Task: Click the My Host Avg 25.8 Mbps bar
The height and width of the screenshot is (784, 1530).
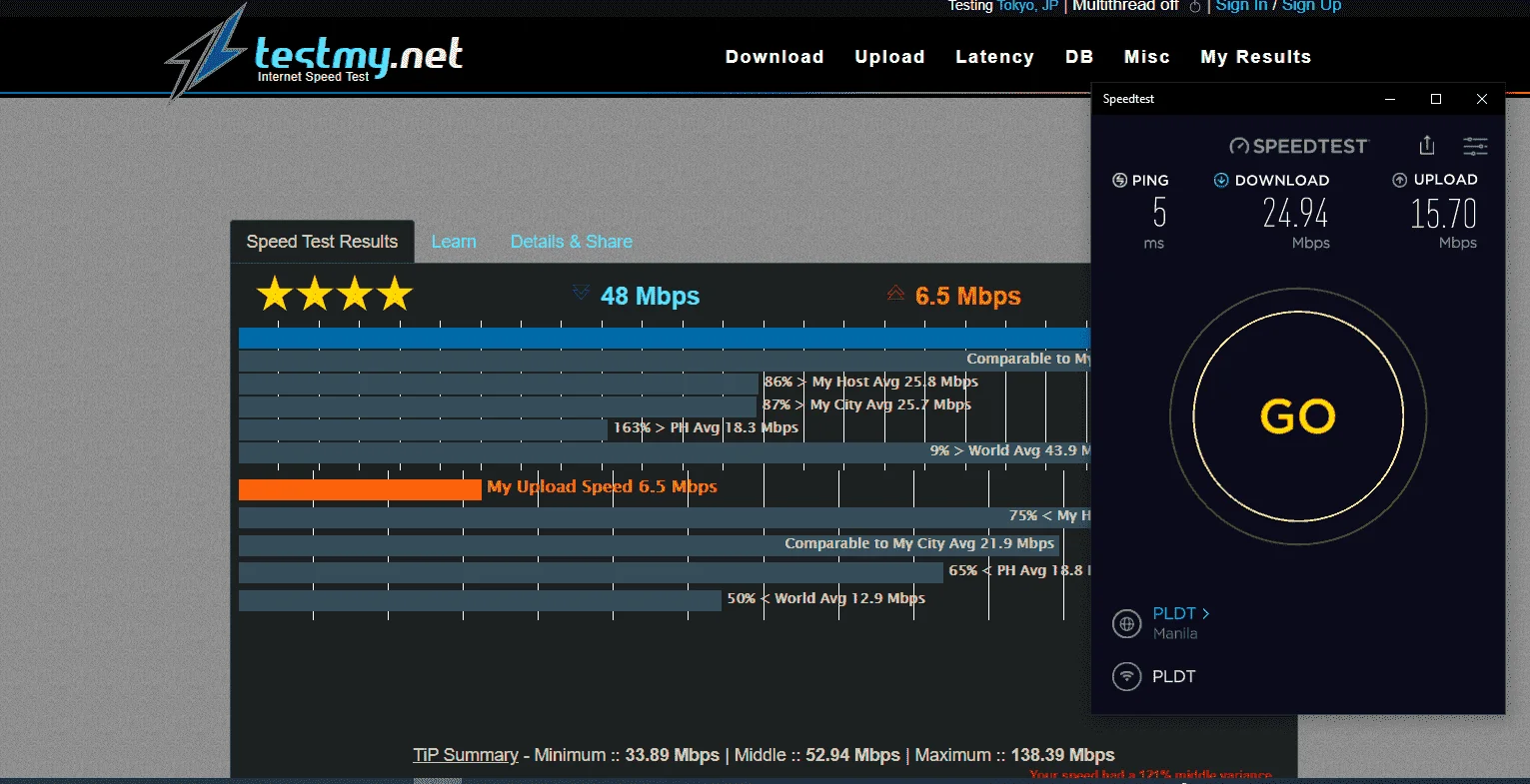Action: 499,384
